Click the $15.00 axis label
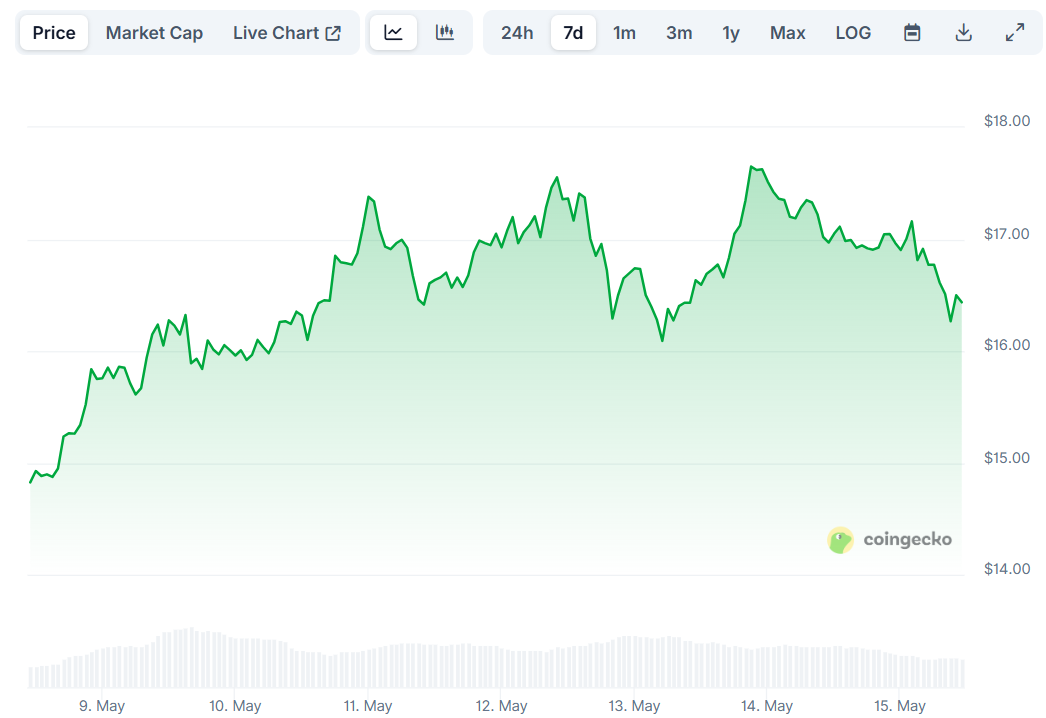The image size is (1046, 718). click(x=1007, y=458)
